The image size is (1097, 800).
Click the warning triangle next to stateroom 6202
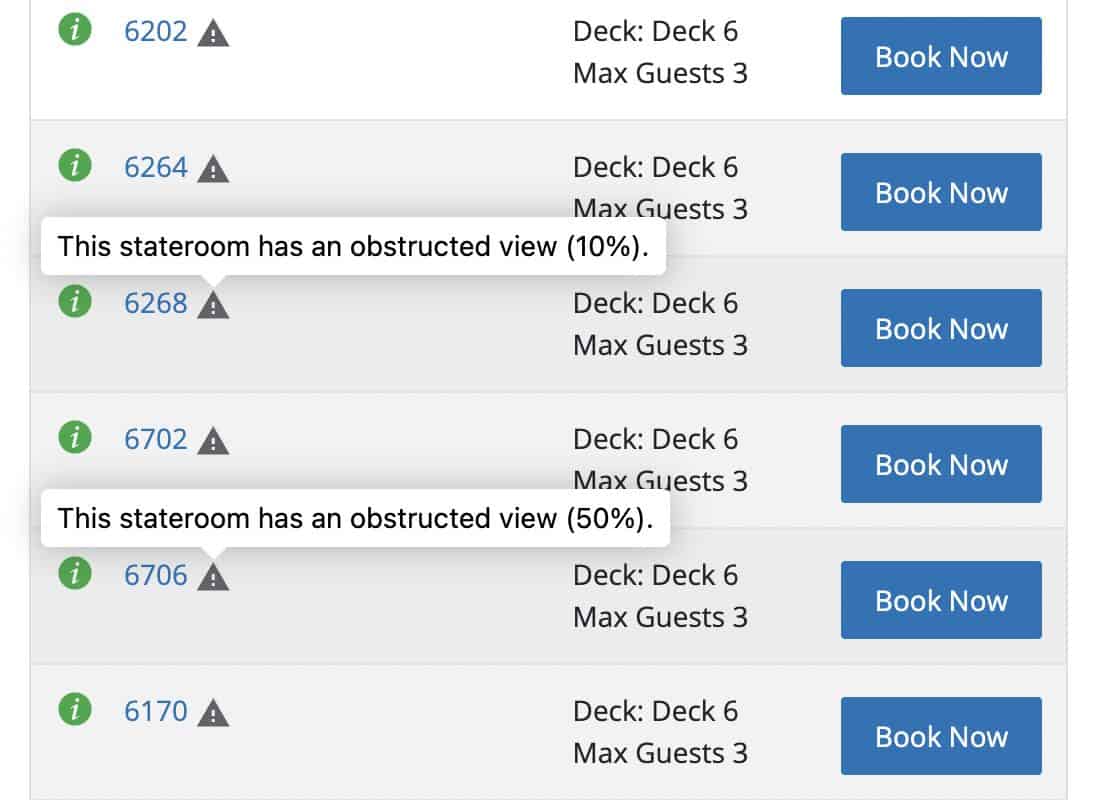213,34
